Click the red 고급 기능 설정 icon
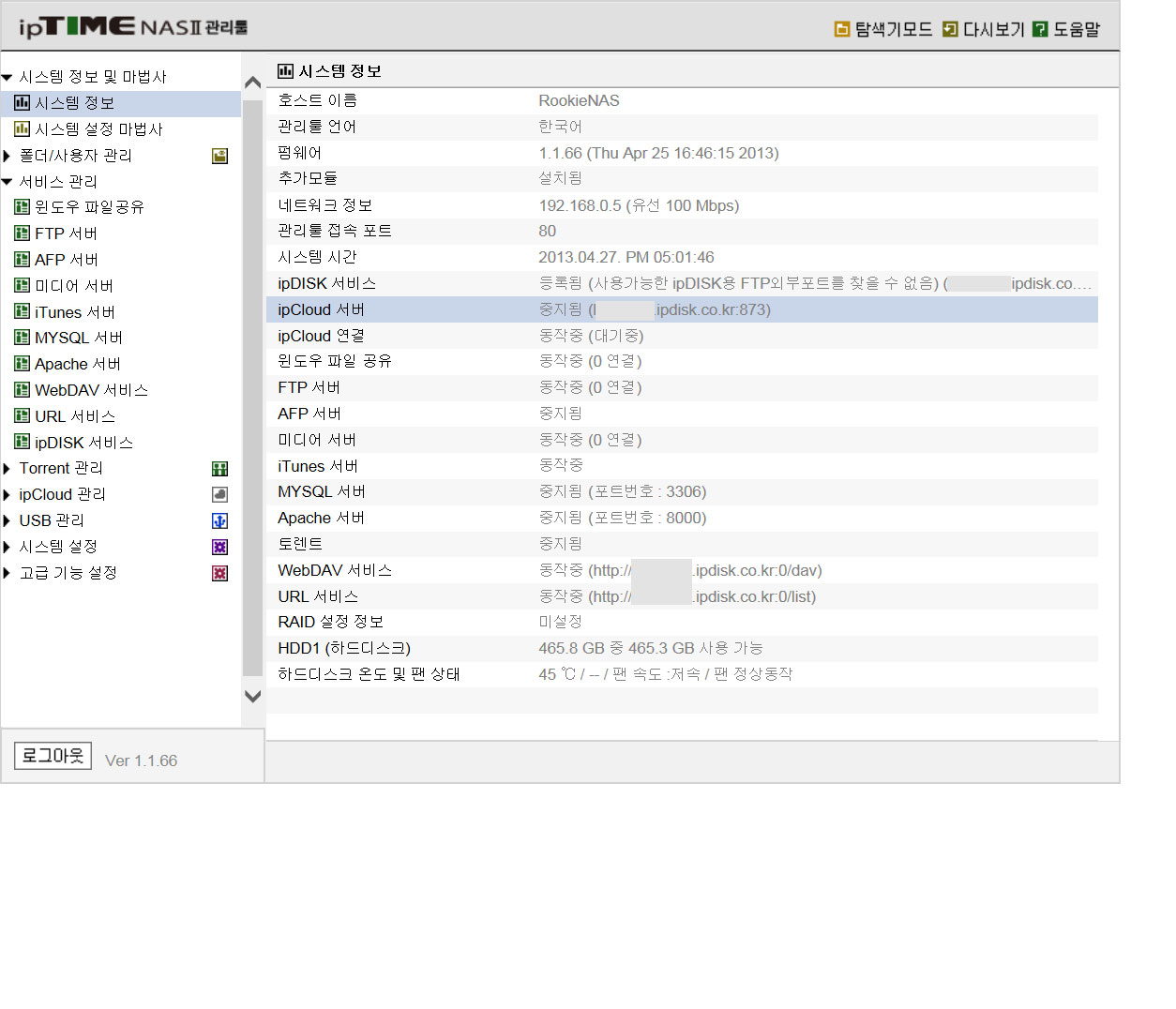 point(220,573)
